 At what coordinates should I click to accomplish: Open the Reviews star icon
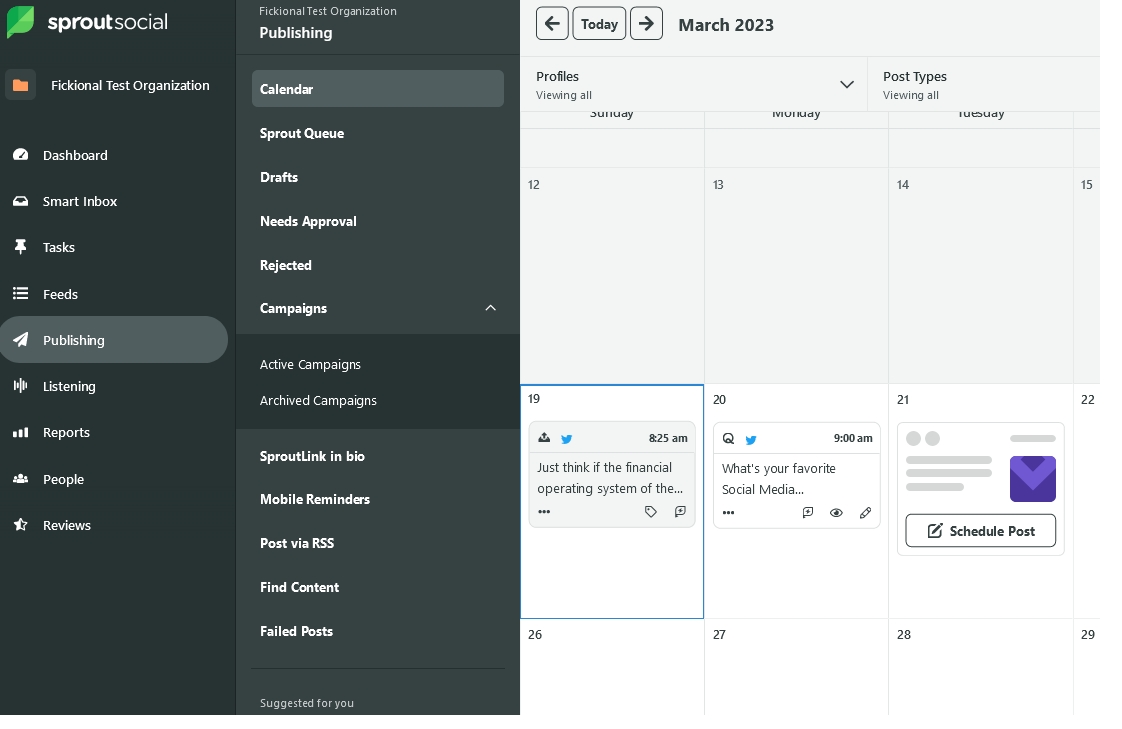click(21, 525)
